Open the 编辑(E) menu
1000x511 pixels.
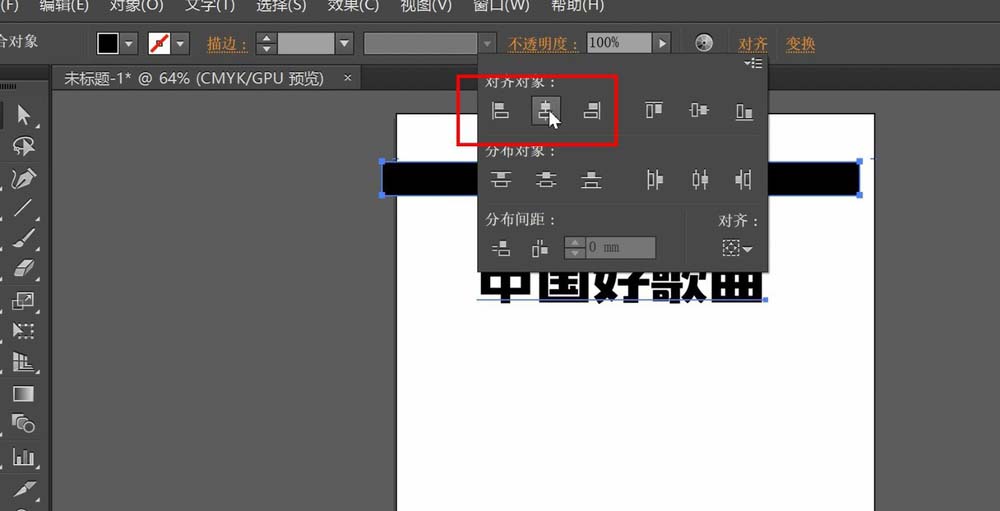(64, 6)
